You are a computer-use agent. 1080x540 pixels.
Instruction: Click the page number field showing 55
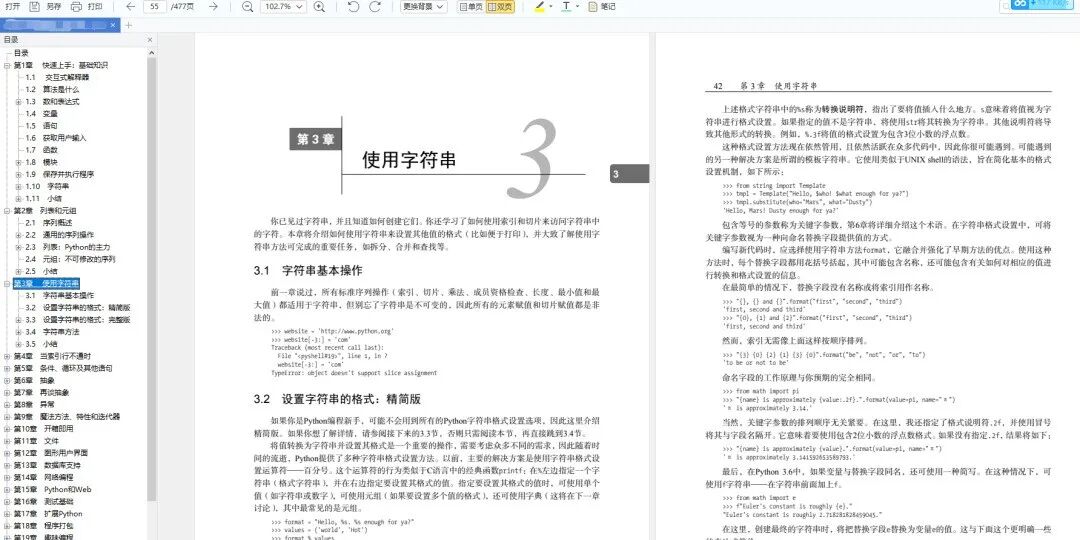155,6
